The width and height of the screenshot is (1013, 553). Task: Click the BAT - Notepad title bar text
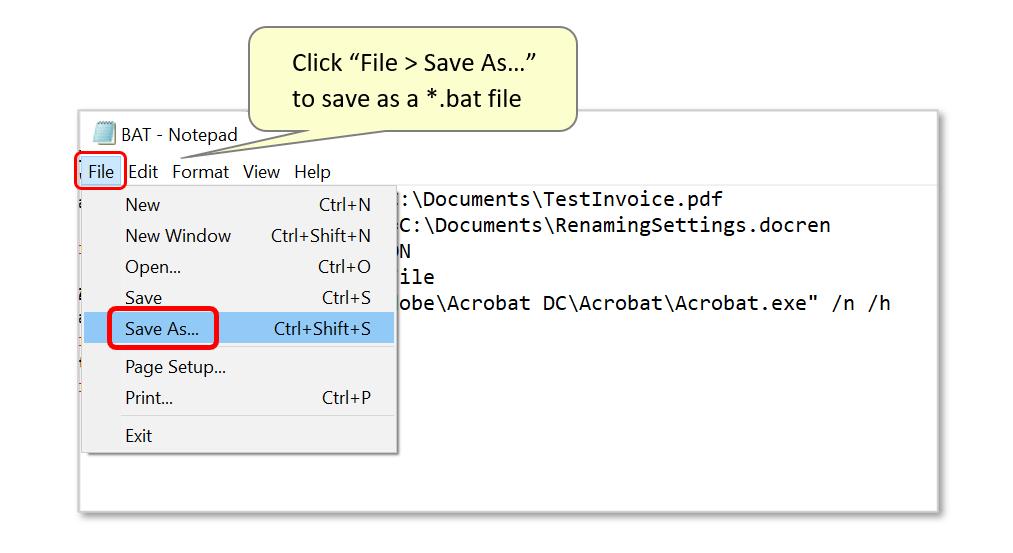coord(179,135)
